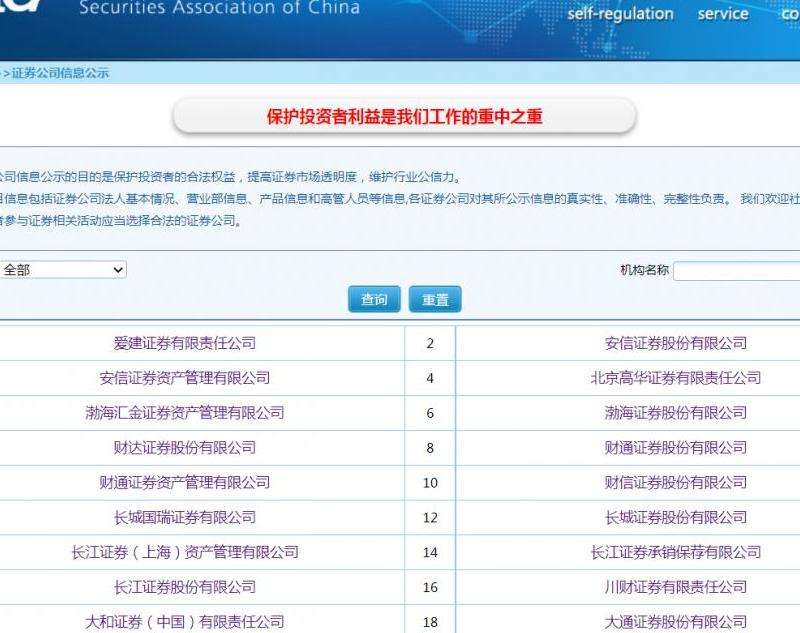The height and width of the screenshot is (633, 800).
Task: Open 渤海汇金证券资产管理有限公司 company link
Action: [185, 413]
